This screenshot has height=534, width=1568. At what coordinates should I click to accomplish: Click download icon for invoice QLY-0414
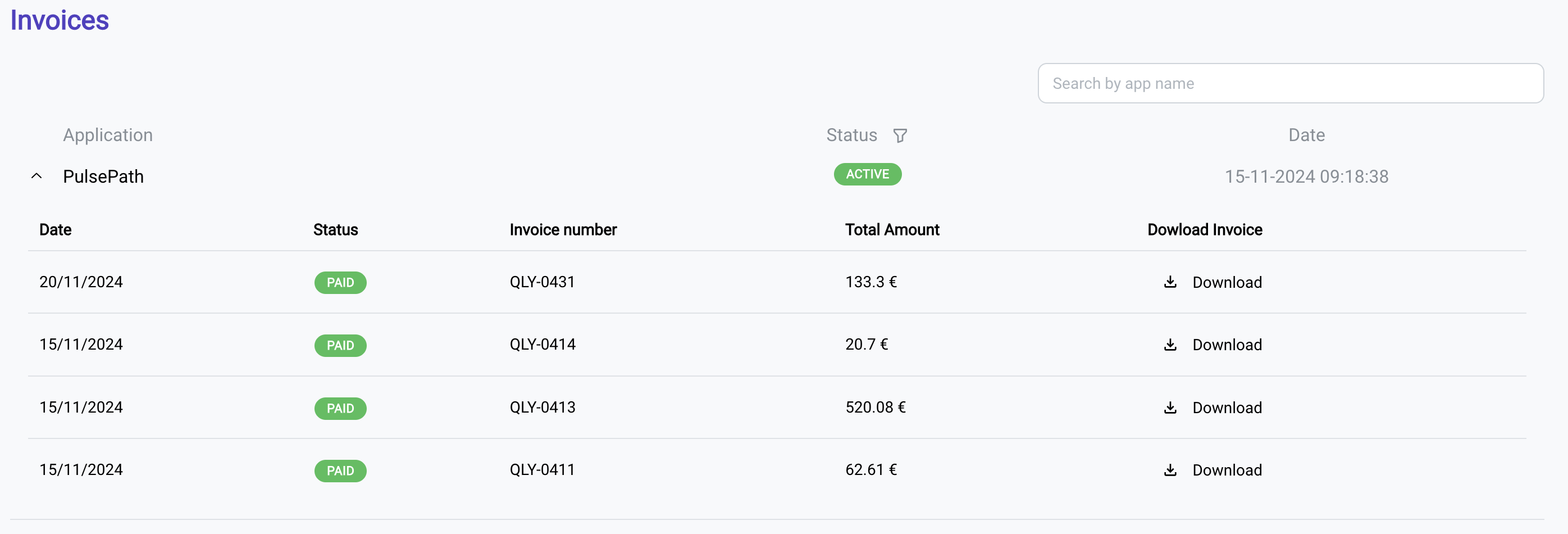pos(1170,345)
